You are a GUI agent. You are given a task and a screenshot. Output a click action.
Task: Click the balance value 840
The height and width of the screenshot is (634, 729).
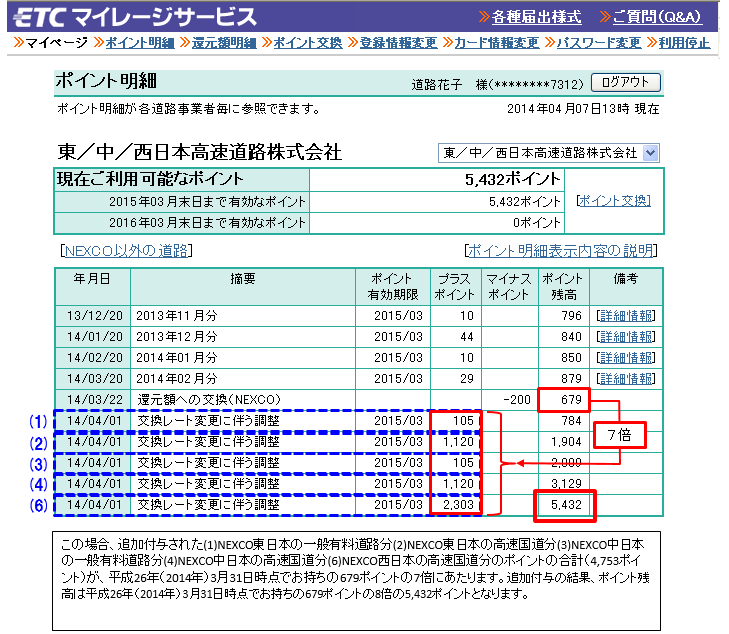click(571, 337)
